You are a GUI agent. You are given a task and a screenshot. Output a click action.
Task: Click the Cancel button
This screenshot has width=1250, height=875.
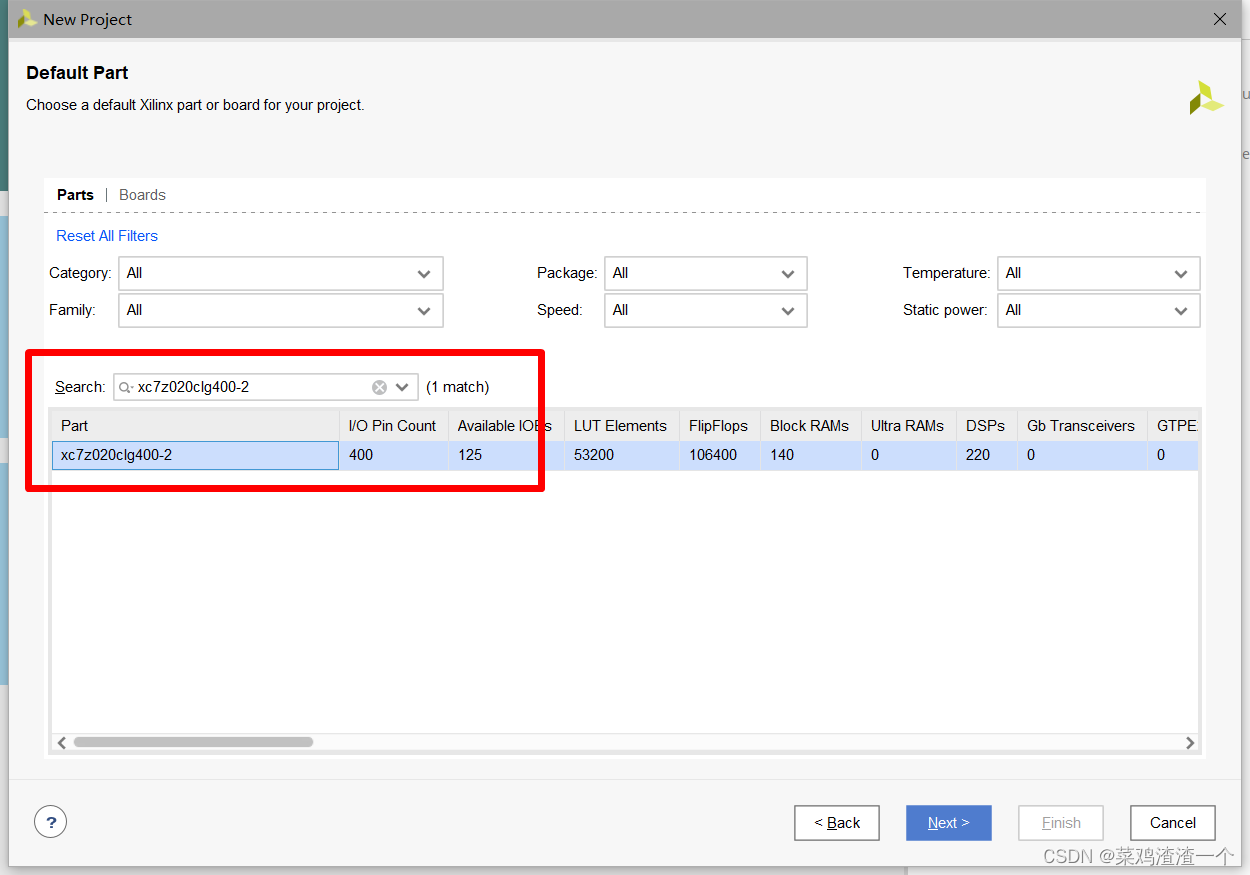pyautogui.click(x=1173, y=823)
